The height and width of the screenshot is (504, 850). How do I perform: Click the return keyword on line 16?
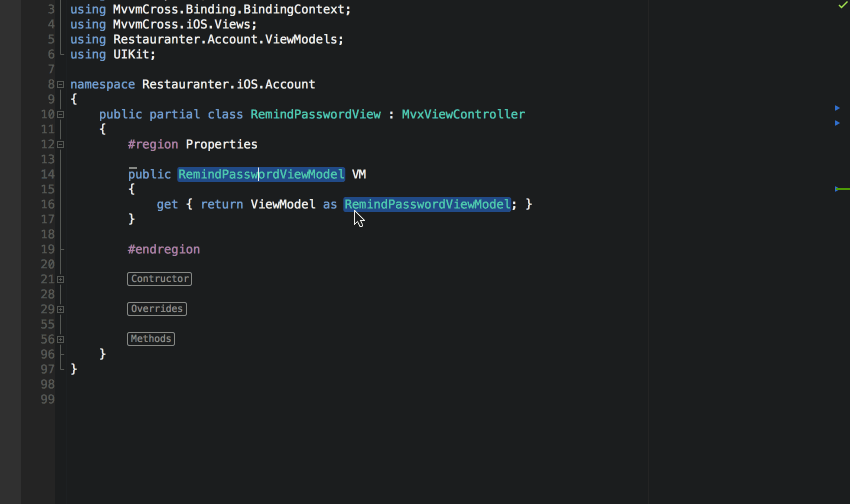222,204
